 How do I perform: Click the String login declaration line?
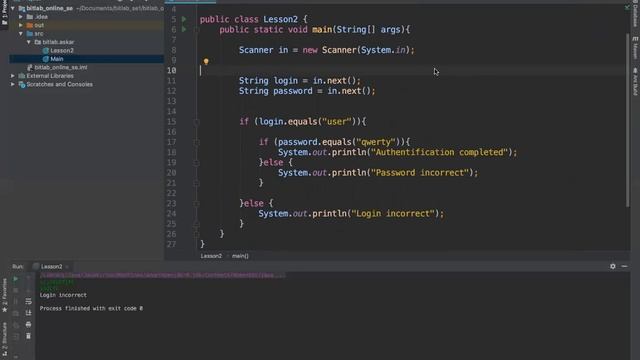coord(300,81)
